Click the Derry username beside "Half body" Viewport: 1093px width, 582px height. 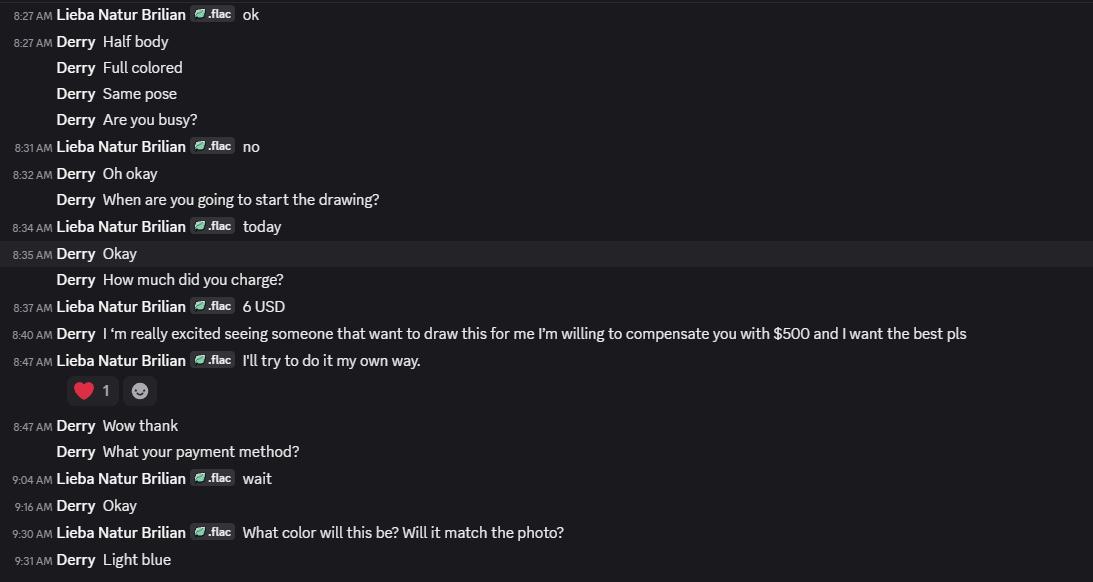[76, 42]
